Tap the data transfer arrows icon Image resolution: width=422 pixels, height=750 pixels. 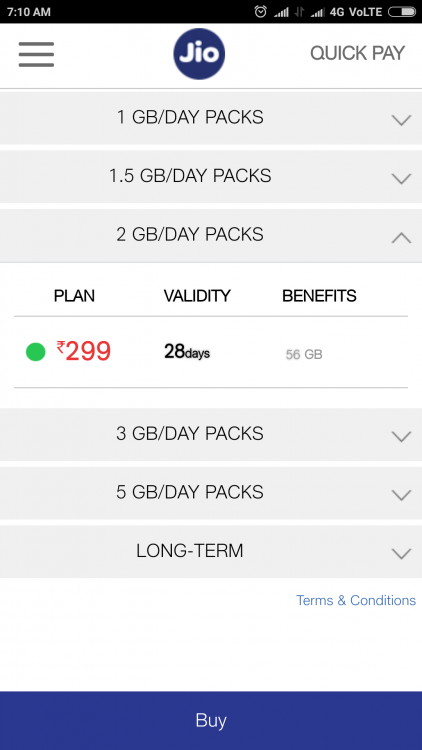300,12
